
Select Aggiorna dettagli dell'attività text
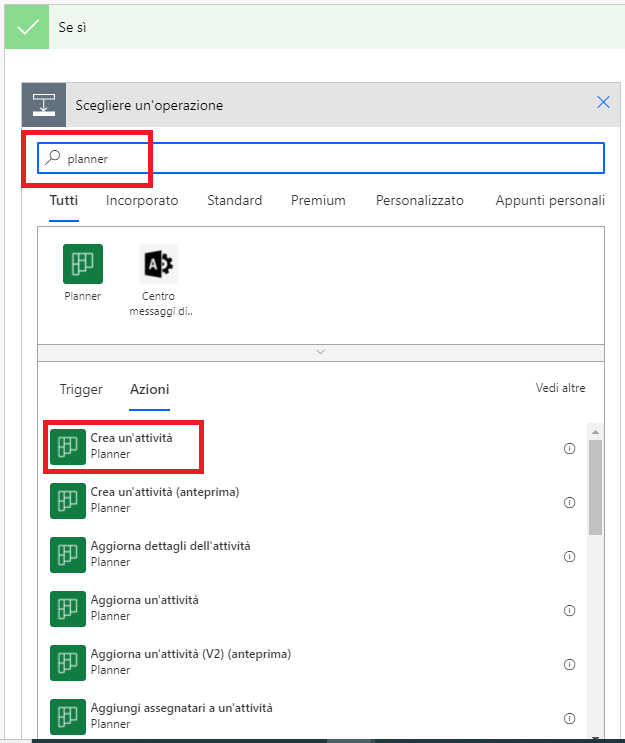click(171, 546)
